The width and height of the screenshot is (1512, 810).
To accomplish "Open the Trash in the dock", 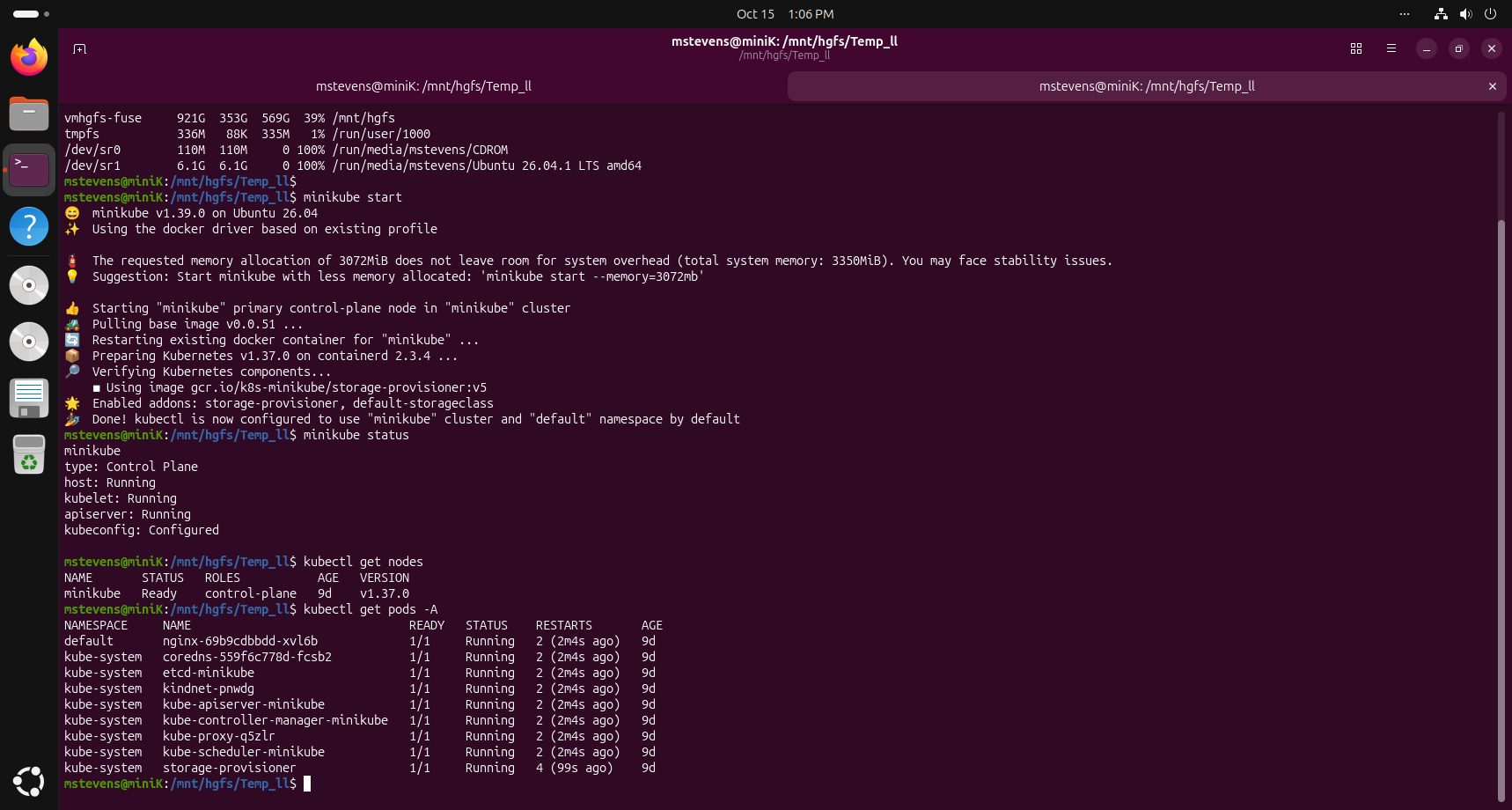I will (29, 454).
